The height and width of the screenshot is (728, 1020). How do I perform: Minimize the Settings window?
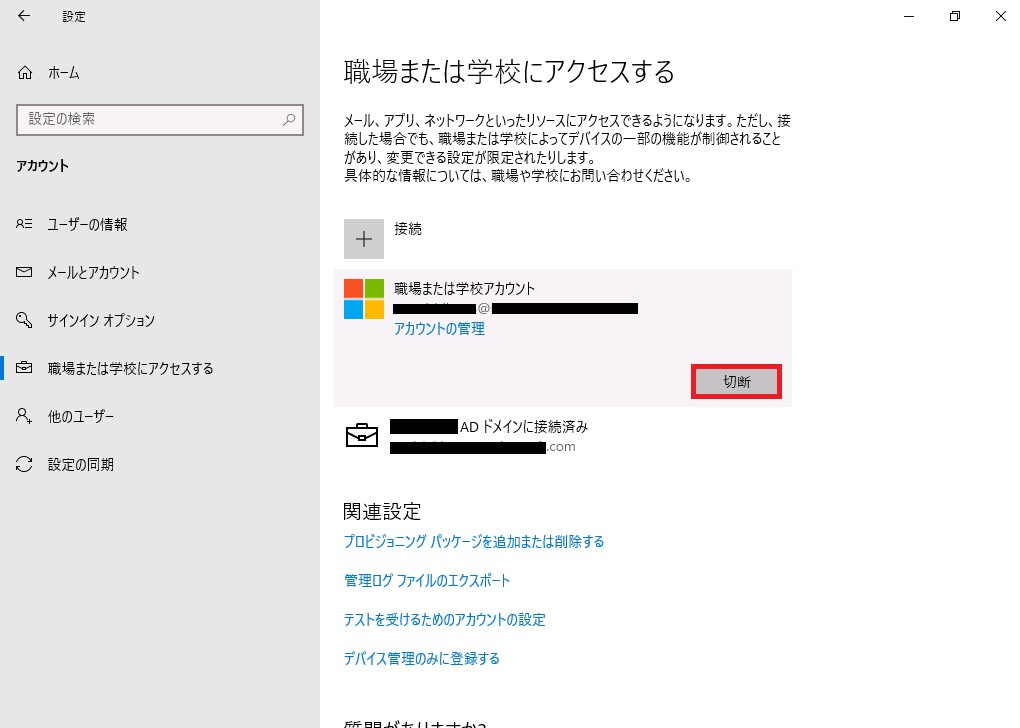909,16
